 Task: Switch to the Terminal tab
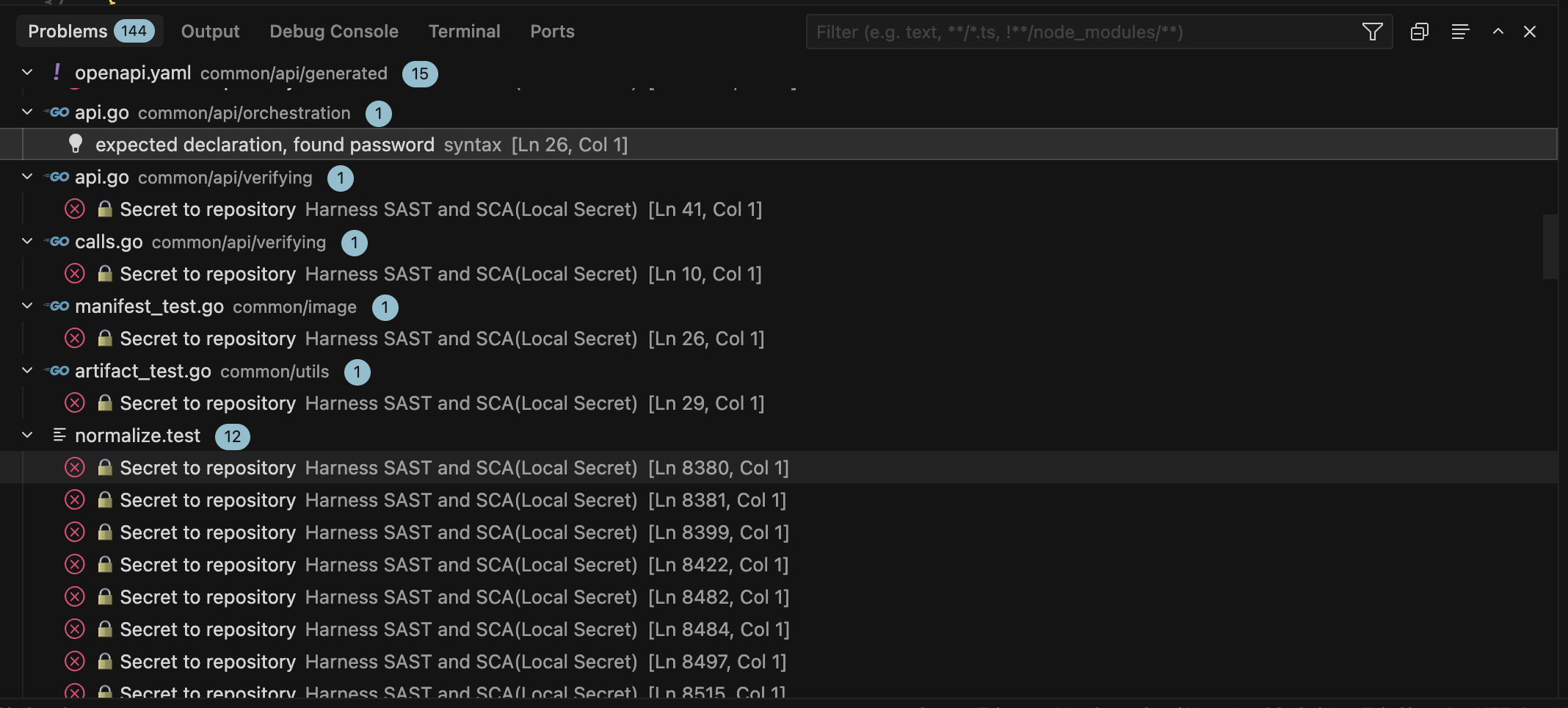point(464,31)
